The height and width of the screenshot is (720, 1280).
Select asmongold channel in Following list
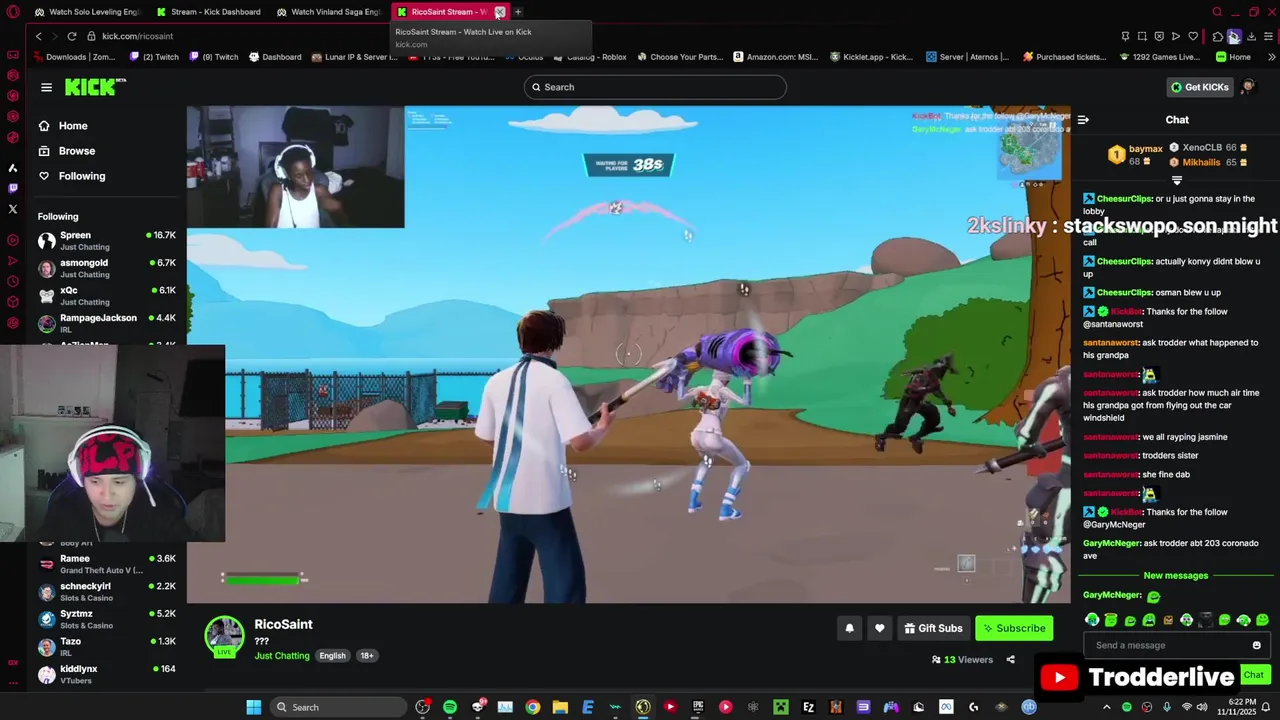(x=107, y=268)
